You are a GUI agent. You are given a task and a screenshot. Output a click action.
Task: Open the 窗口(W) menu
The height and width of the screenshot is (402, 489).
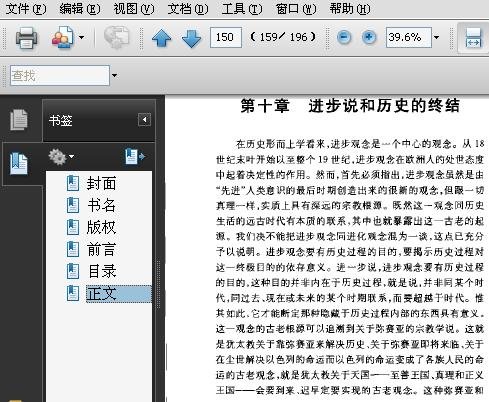296,8
